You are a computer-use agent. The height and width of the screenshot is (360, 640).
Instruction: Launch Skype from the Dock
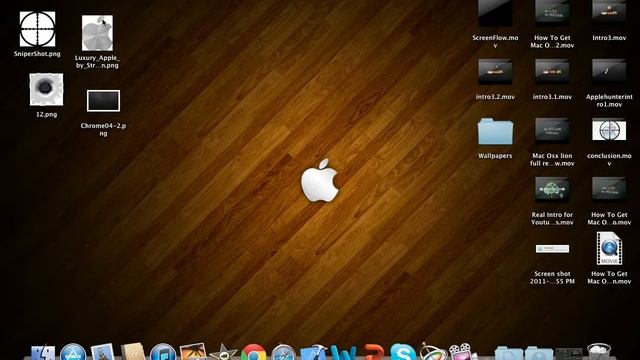(403, 352)
